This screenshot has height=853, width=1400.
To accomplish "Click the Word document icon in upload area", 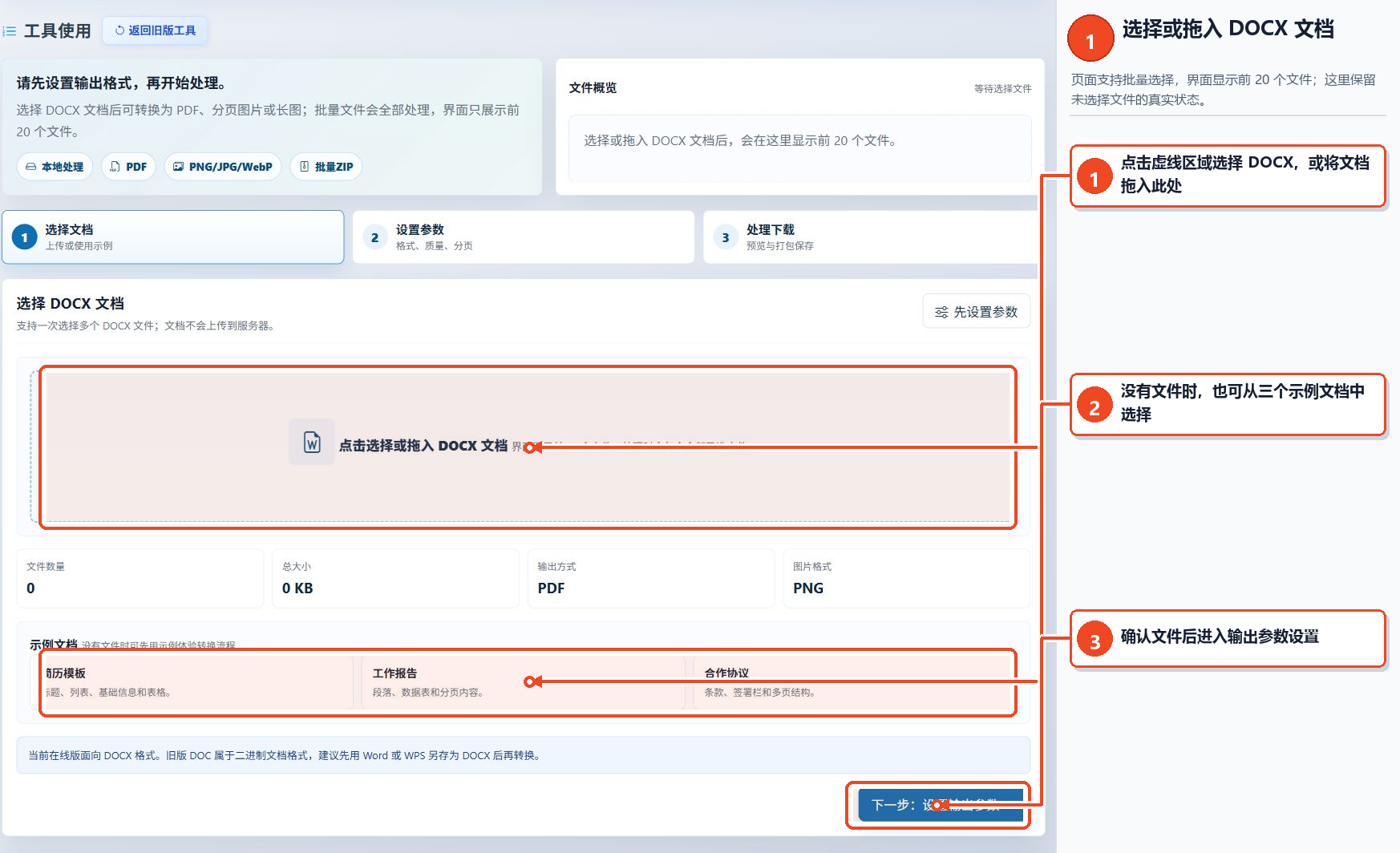I will 312,442.
